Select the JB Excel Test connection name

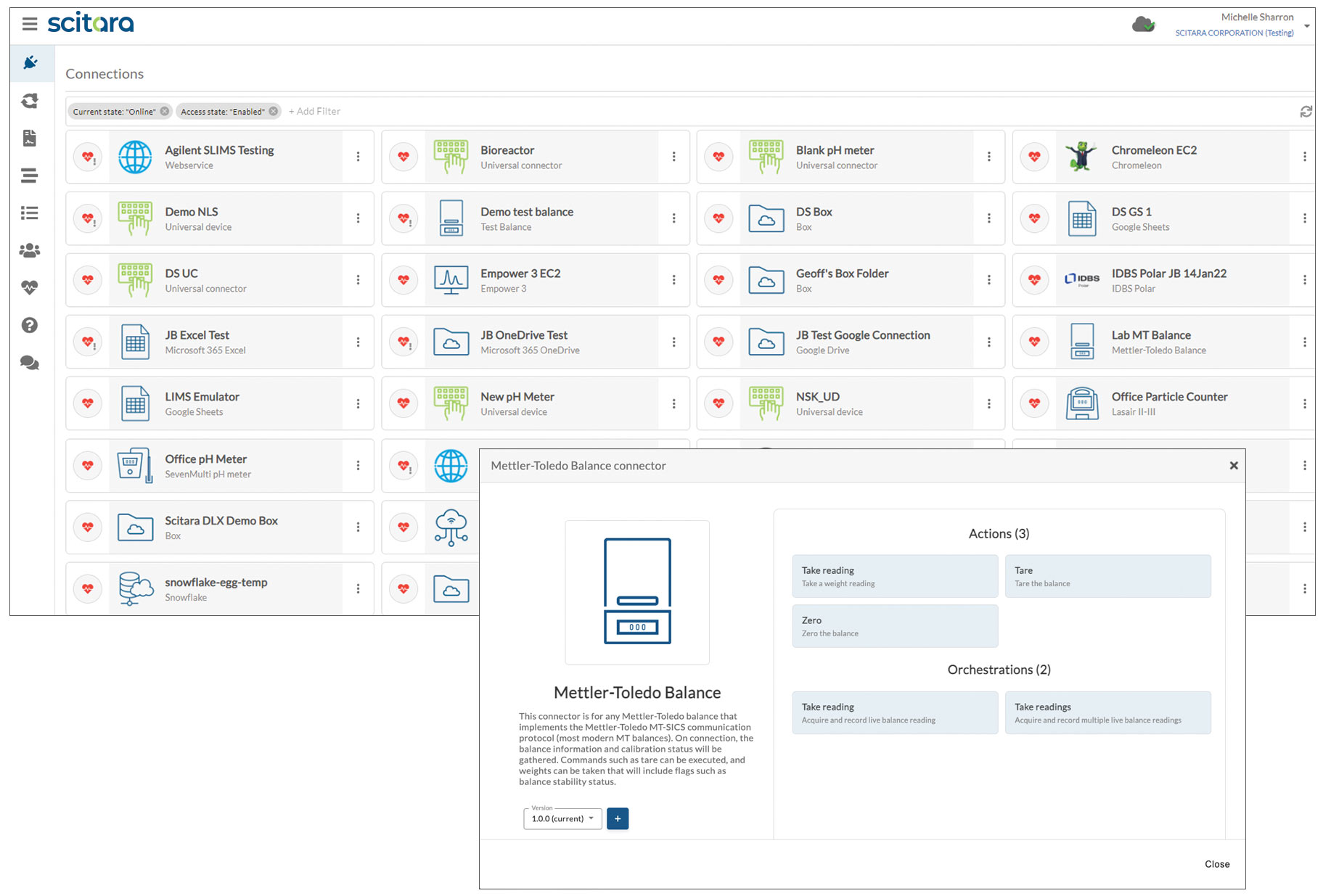(x=197, y=335)
